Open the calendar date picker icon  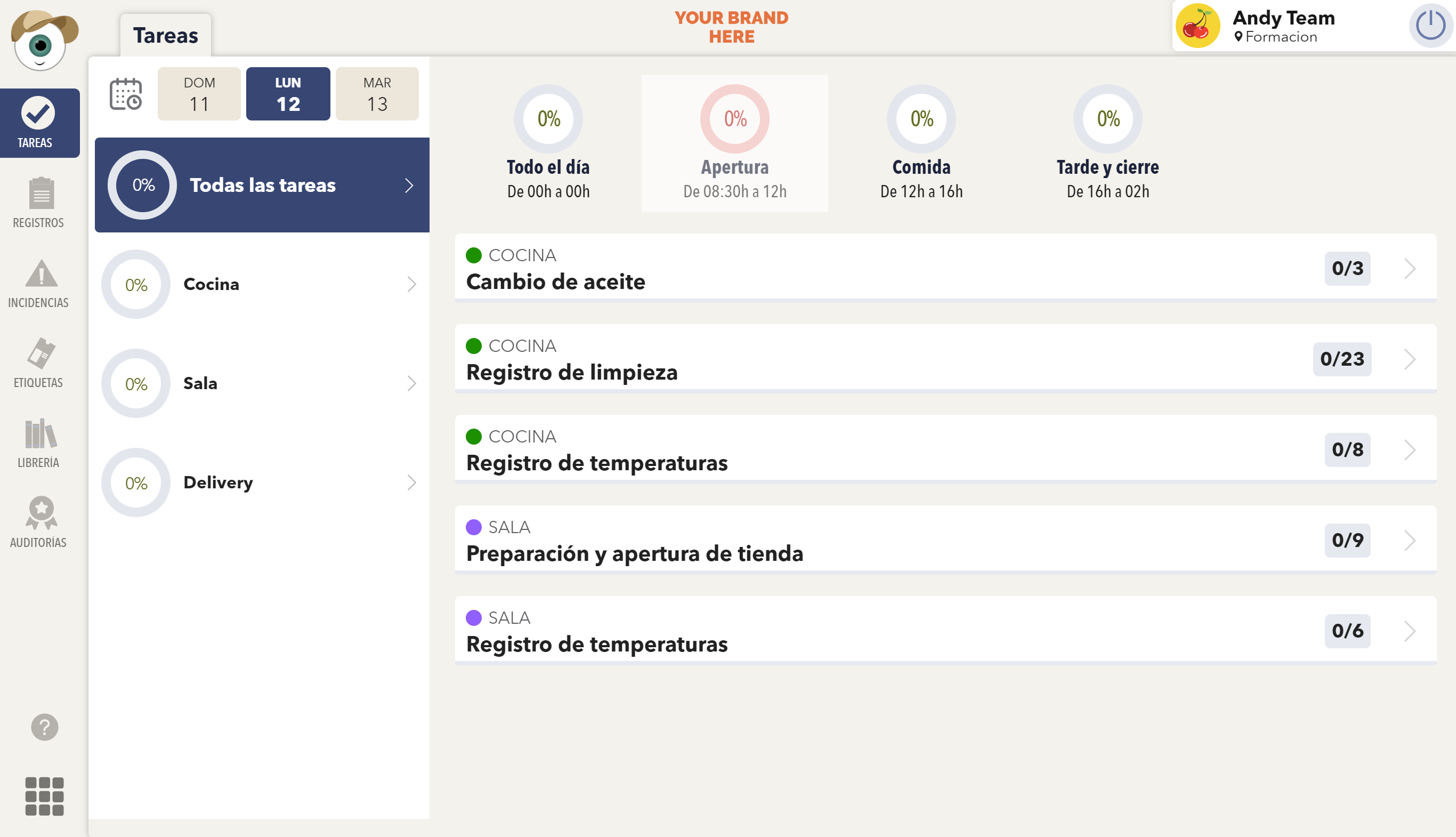[x=126, y=94]
